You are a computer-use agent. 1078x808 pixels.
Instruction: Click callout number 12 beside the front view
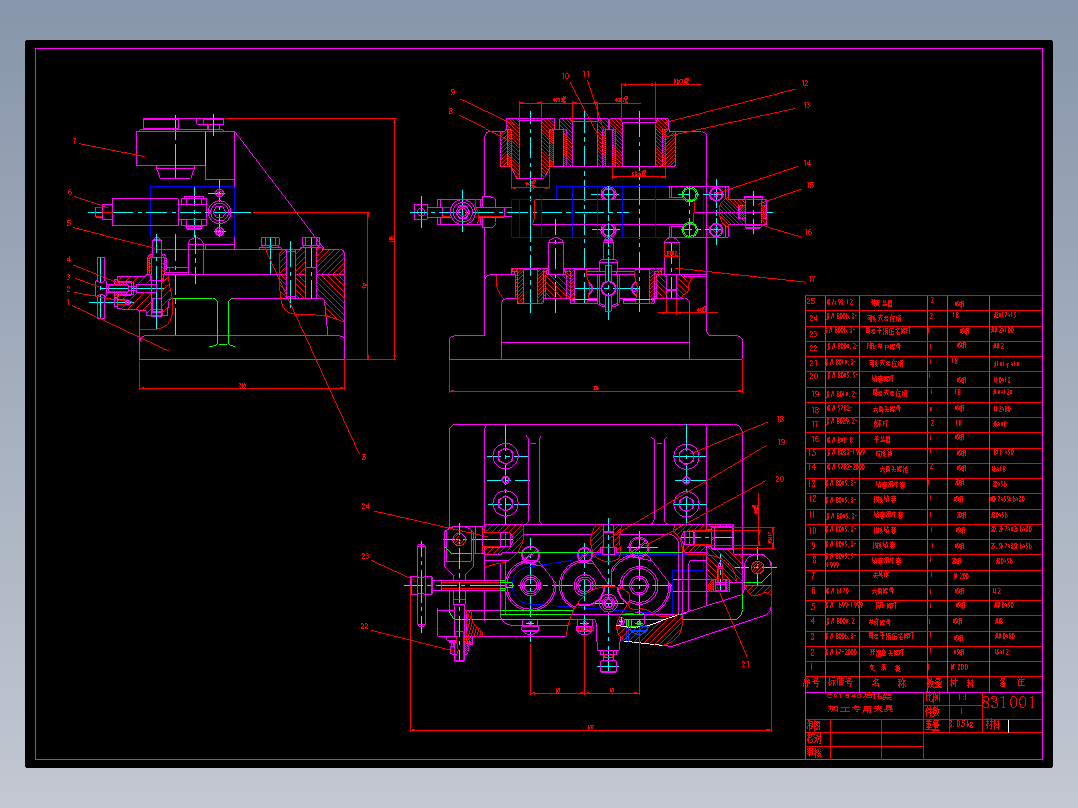(x=805, y=83)
